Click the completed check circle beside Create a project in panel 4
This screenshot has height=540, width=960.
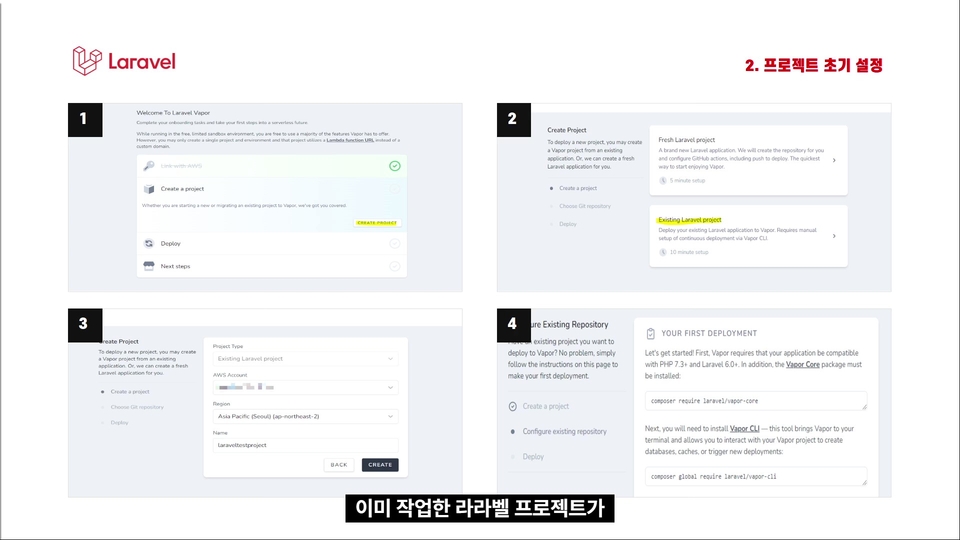pyautogui.click(x=513, y=407)
